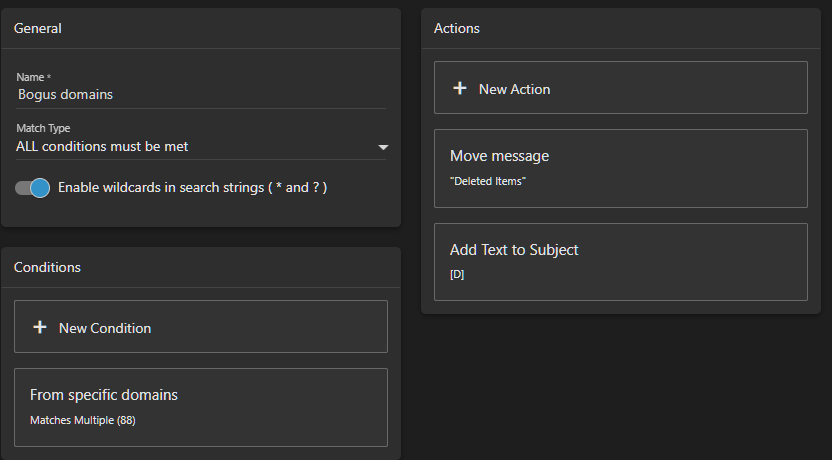Click the Conditions section header
Screen dimensions: 832x460
tap(47, 267)
